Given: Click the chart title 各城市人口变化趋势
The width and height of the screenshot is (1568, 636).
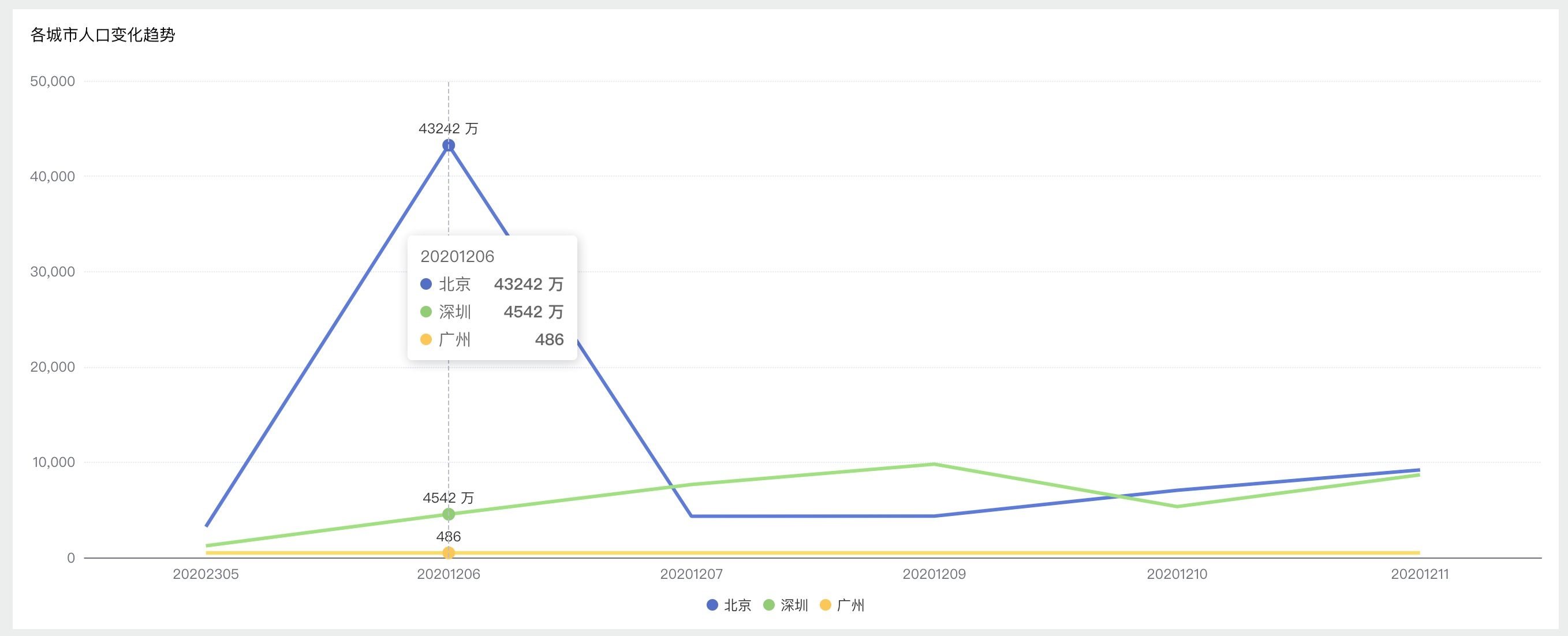Looking at the screenshot, I should coord(103,35).
